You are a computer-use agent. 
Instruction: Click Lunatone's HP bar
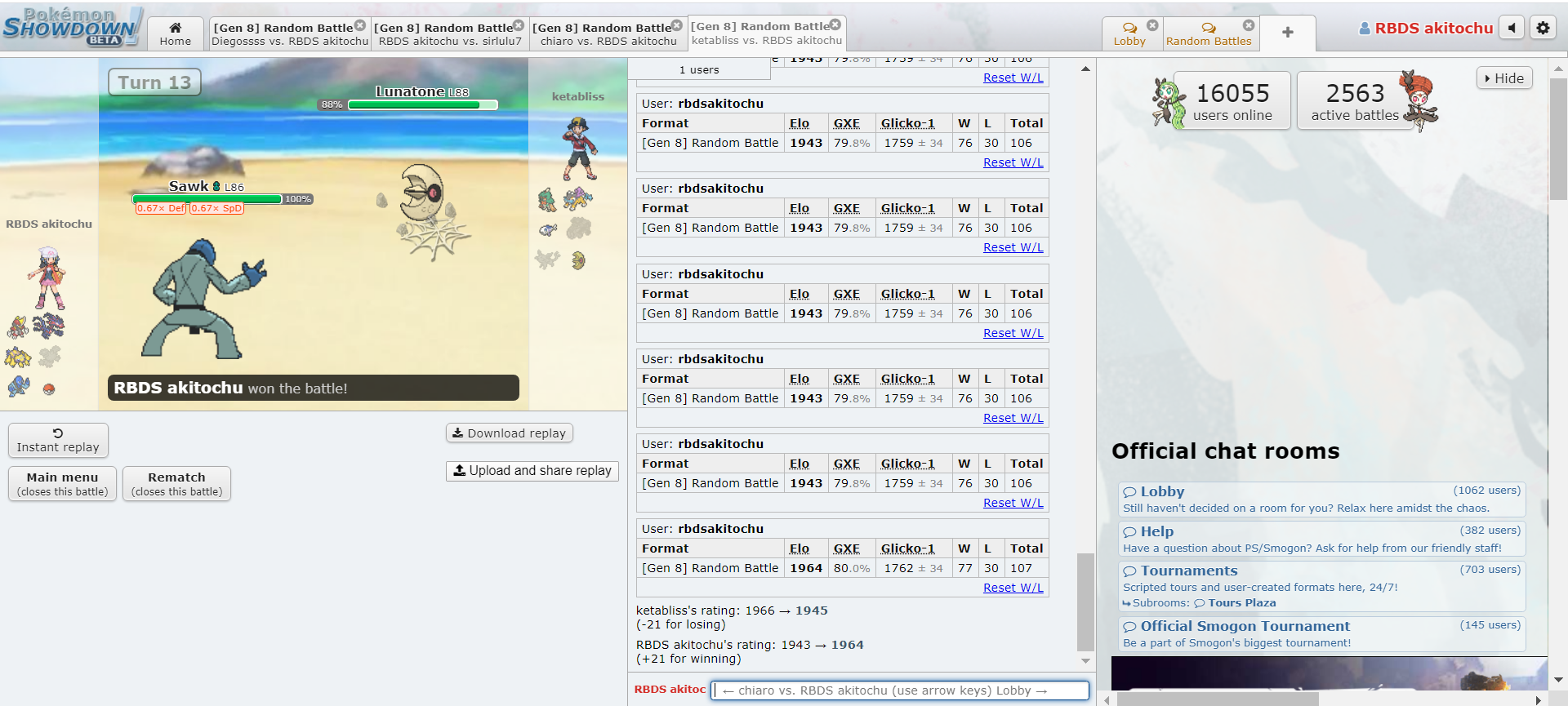(422, 104)
